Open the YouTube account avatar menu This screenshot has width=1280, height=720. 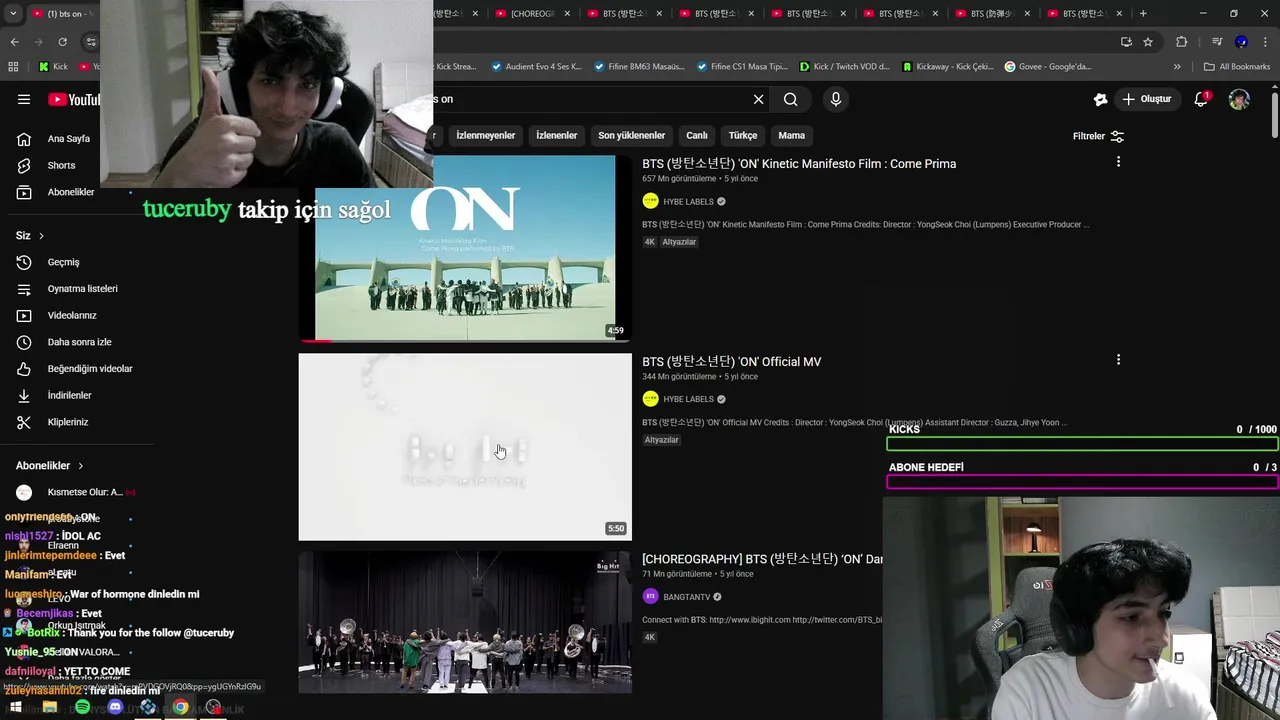(x=1239, y=99)
